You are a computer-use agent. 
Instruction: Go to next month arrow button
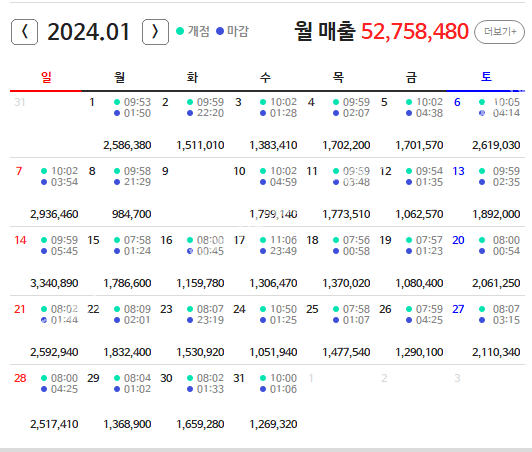(155, 32)
